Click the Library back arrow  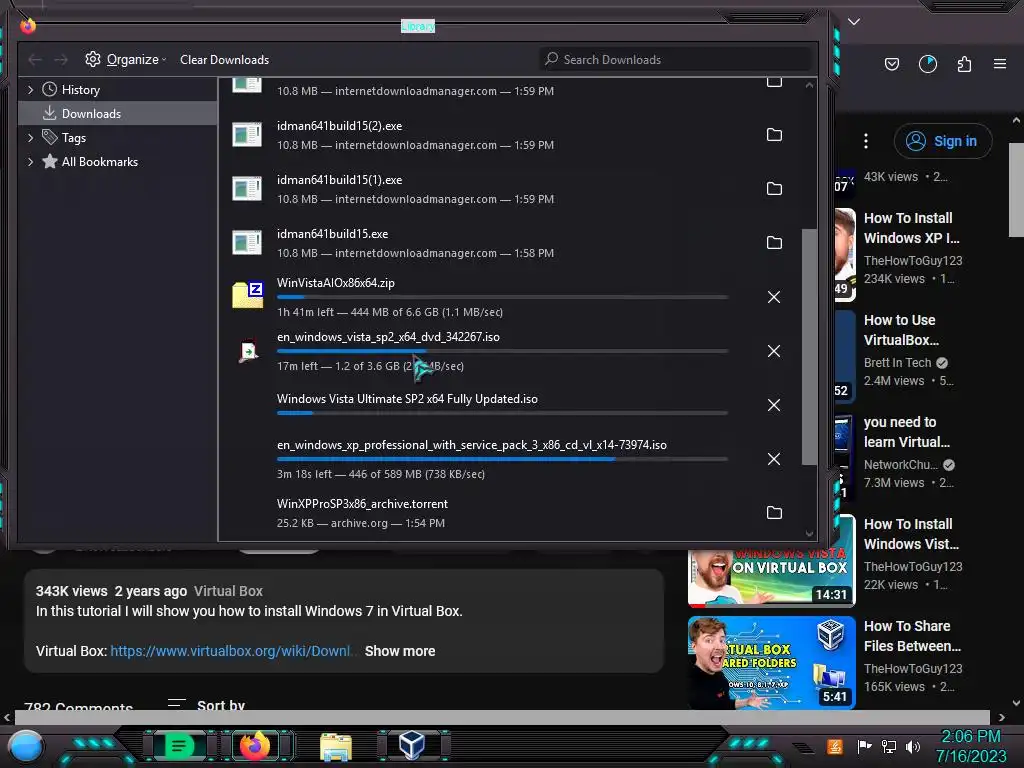point(35,59)
